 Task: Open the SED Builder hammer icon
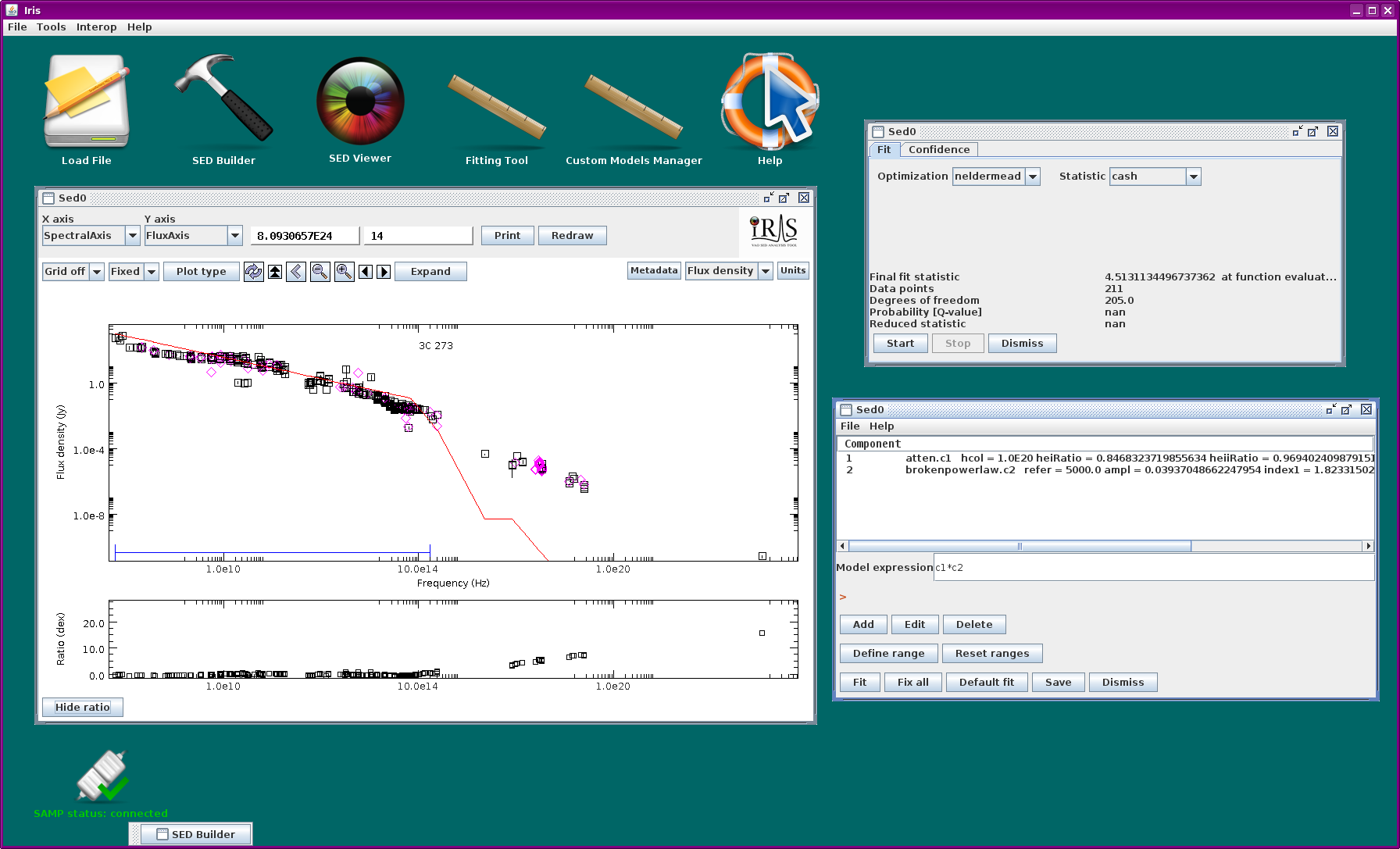(223, 100)
